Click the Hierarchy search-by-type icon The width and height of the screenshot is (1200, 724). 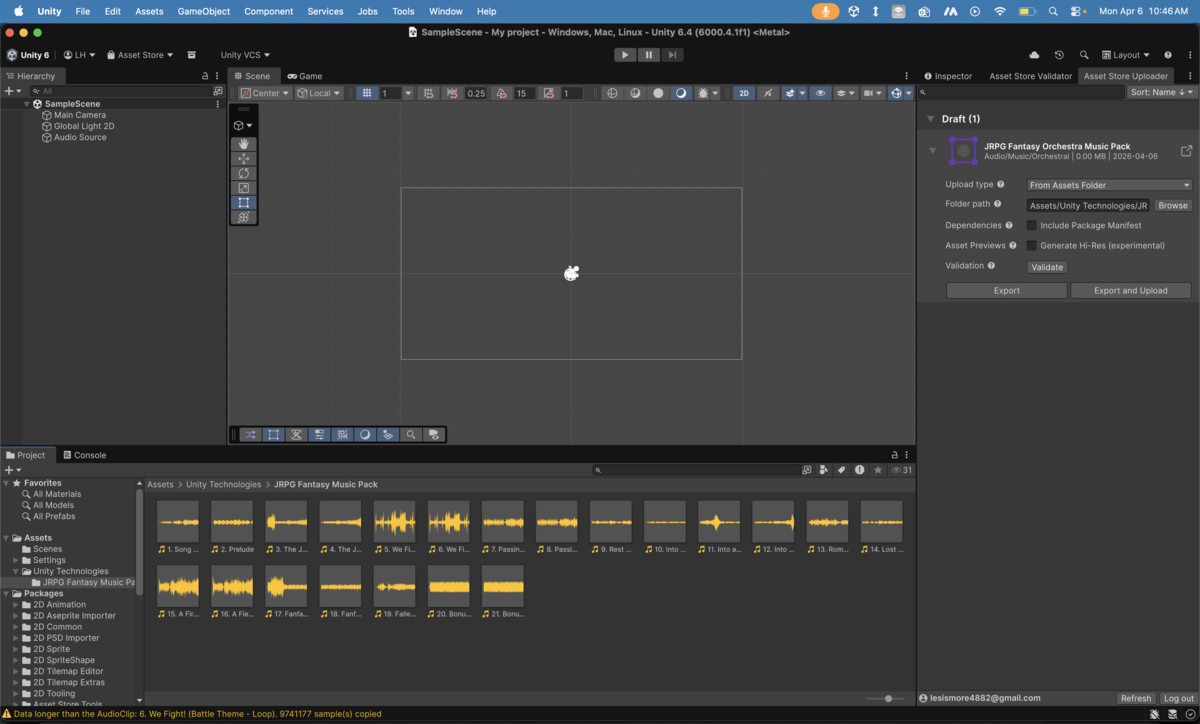tap(218, 91)
